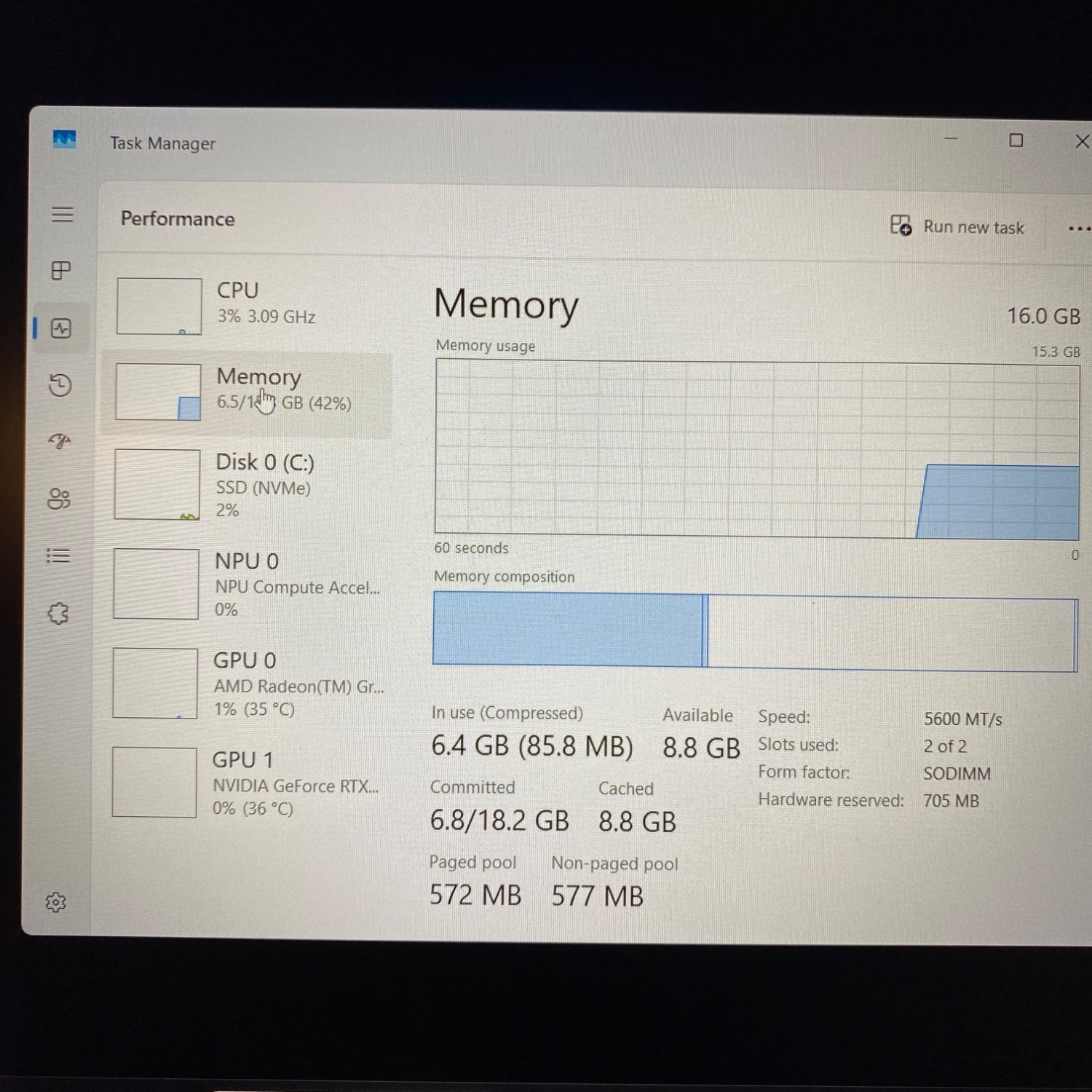
Task: Click the Memory composition bar
Action: 754,632
